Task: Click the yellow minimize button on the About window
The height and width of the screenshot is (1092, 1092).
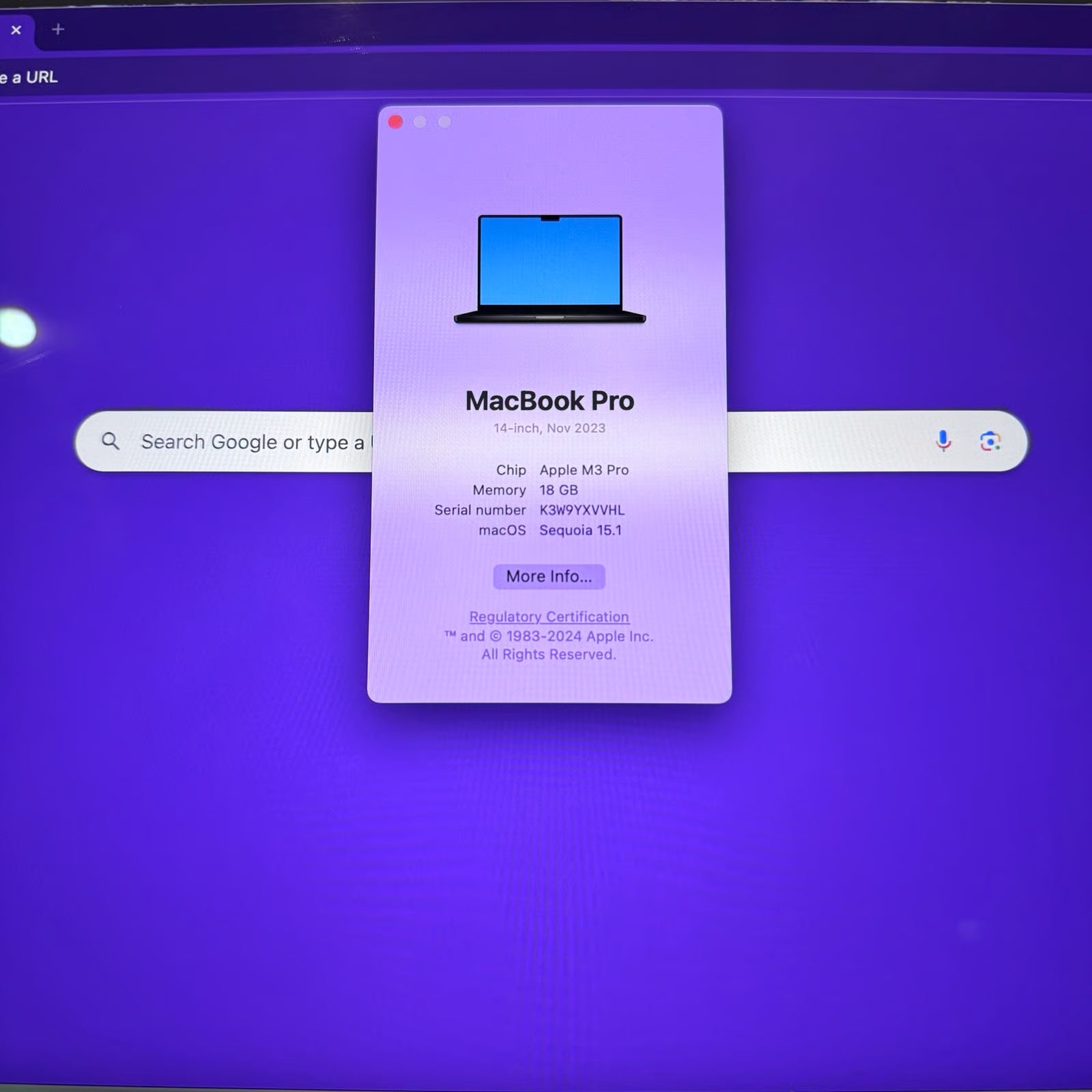Action: pos(419,121)
